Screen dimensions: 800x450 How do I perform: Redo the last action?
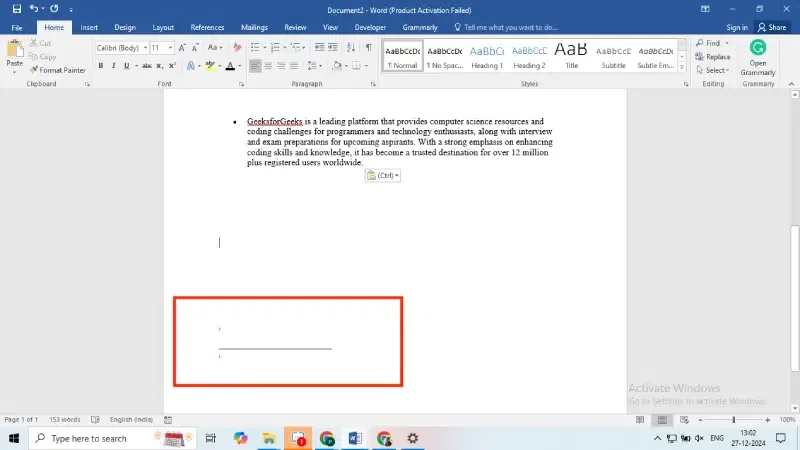(54, 9)
